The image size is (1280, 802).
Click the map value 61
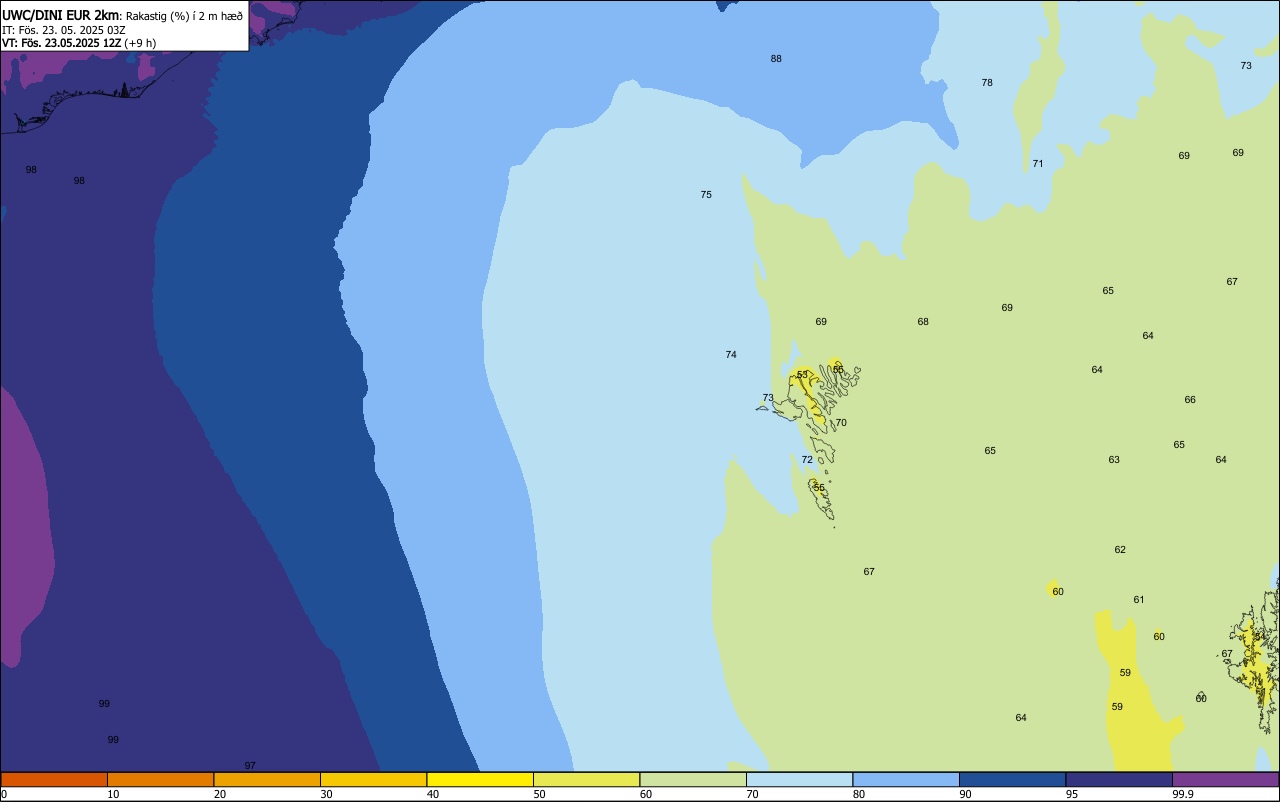(x=1139, y=600)
